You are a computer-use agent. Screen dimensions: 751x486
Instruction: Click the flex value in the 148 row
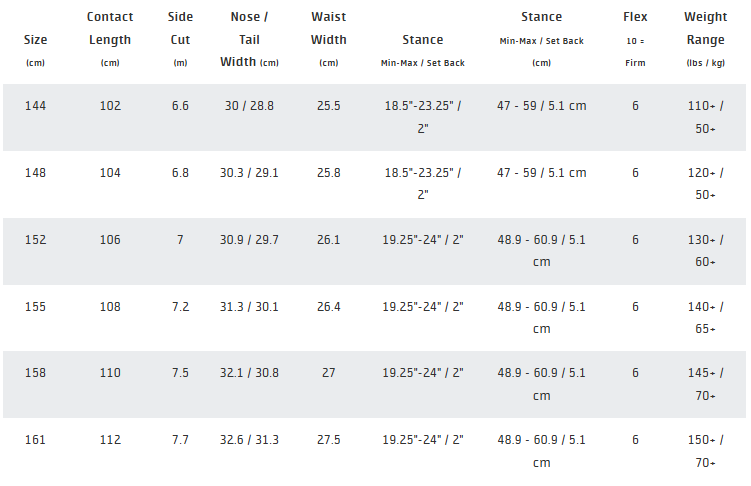(635, 173)
